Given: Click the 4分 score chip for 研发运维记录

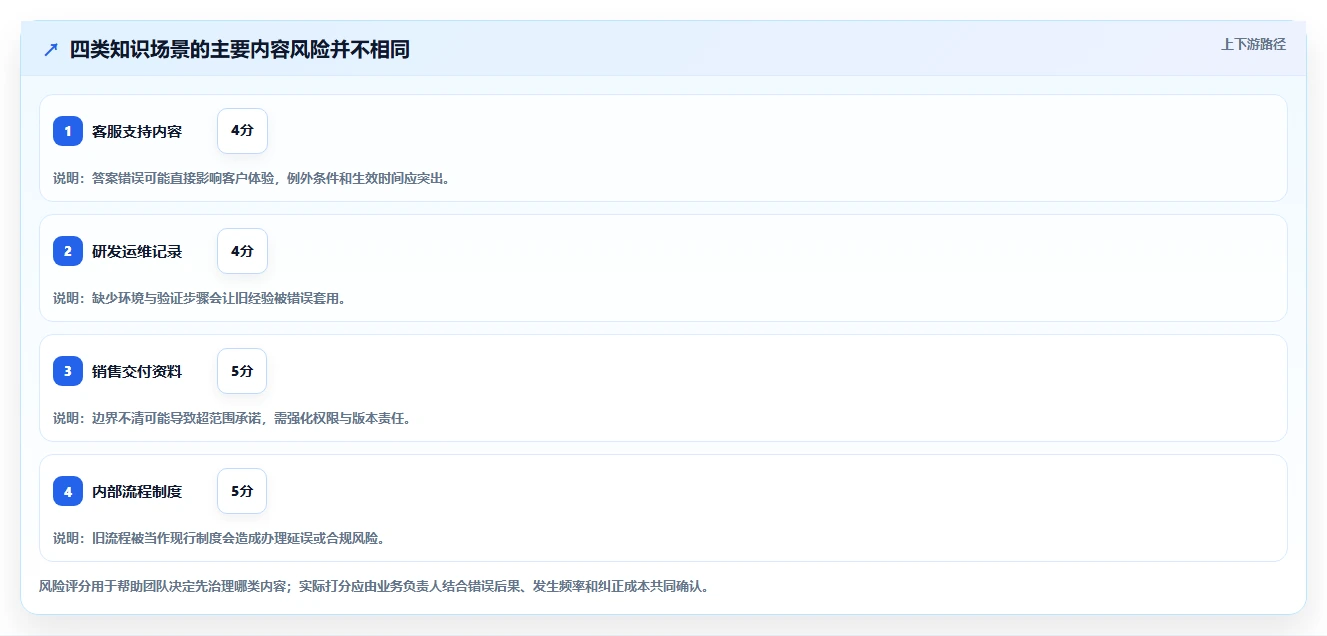Looking at the screenshot, I should [x=242, y=251].
